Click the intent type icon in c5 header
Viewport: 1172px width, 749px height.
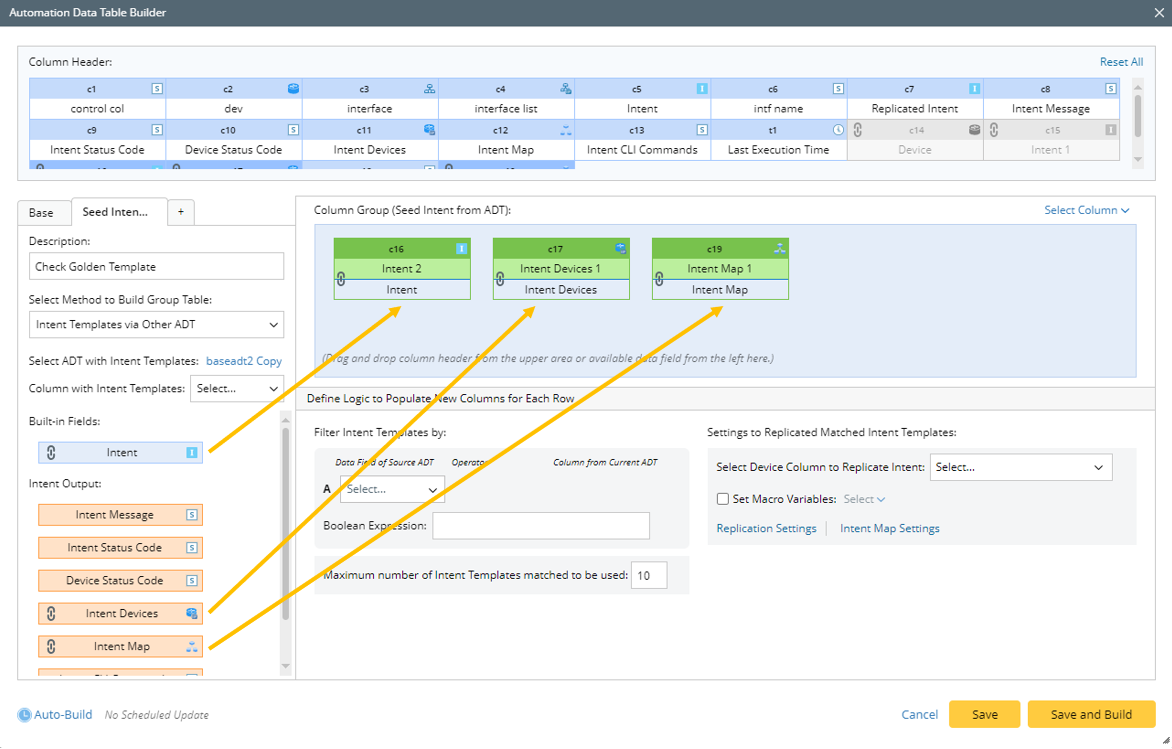[702, 88]
